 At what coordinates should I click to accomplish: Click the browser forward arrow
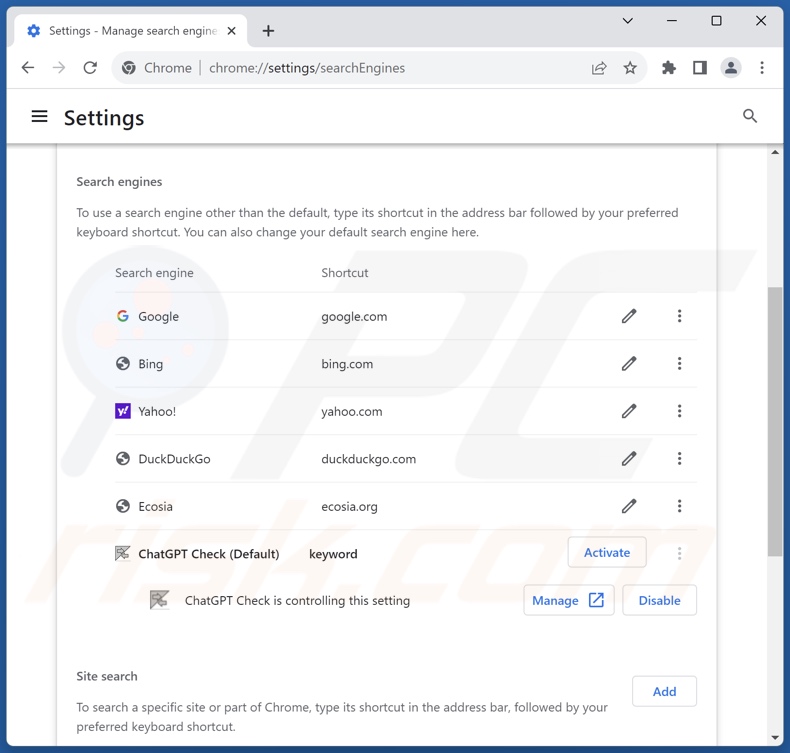59,67
